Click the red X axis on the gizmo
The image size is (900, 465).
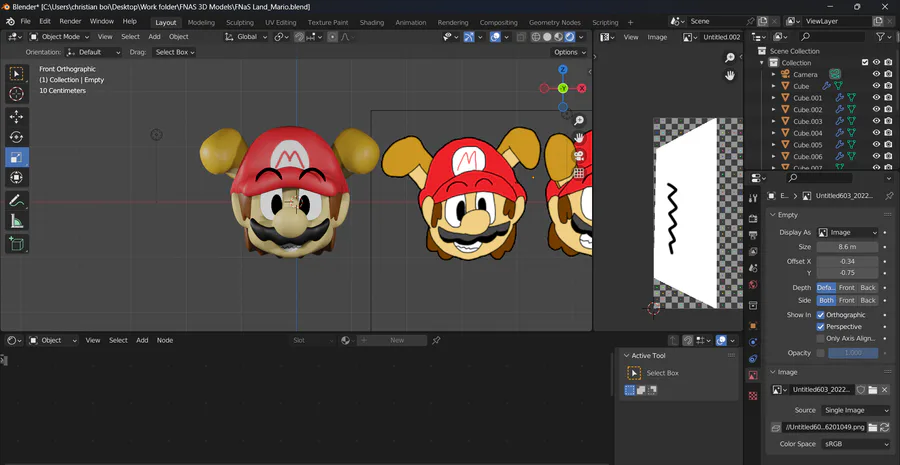tap(582, 88)
